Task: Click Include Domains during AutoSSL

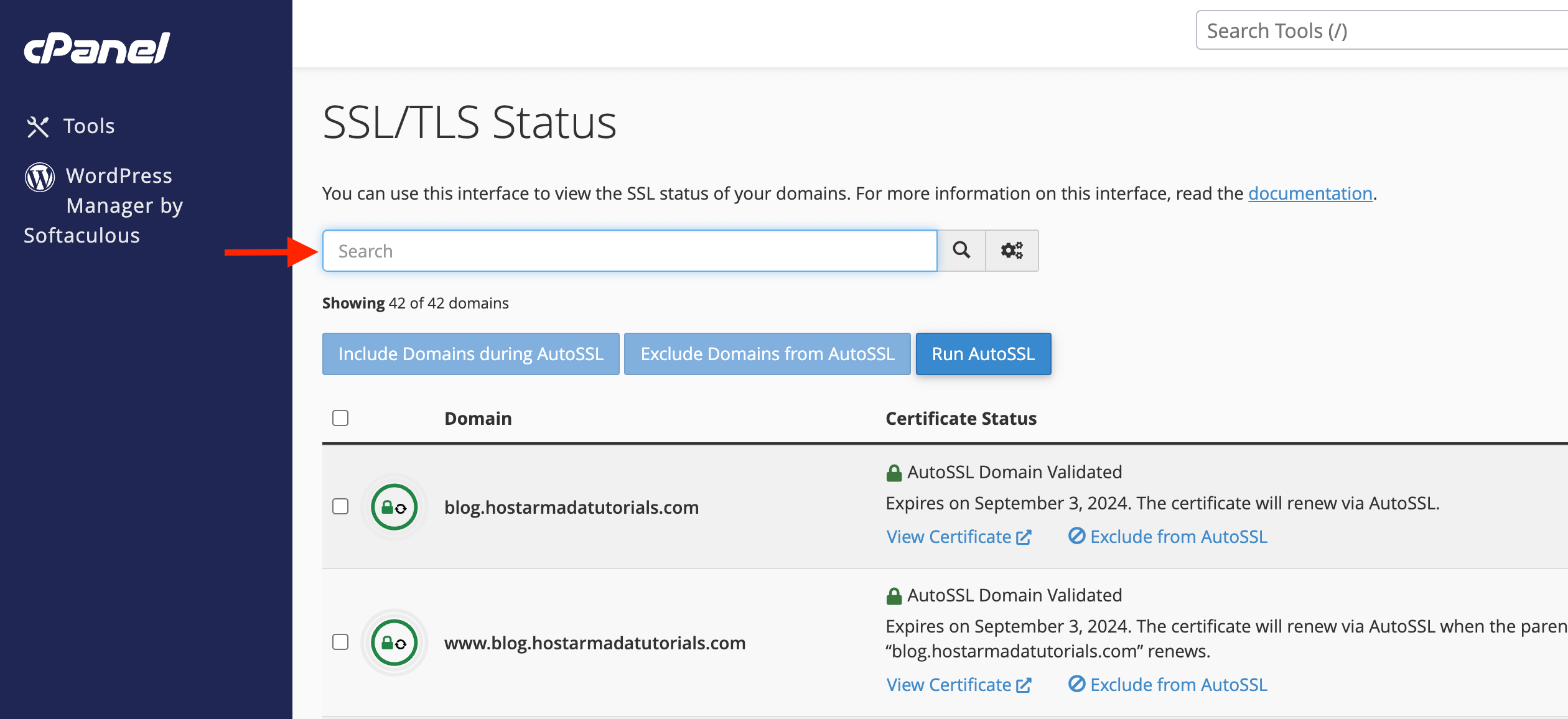Action: (x=471, y=354)
